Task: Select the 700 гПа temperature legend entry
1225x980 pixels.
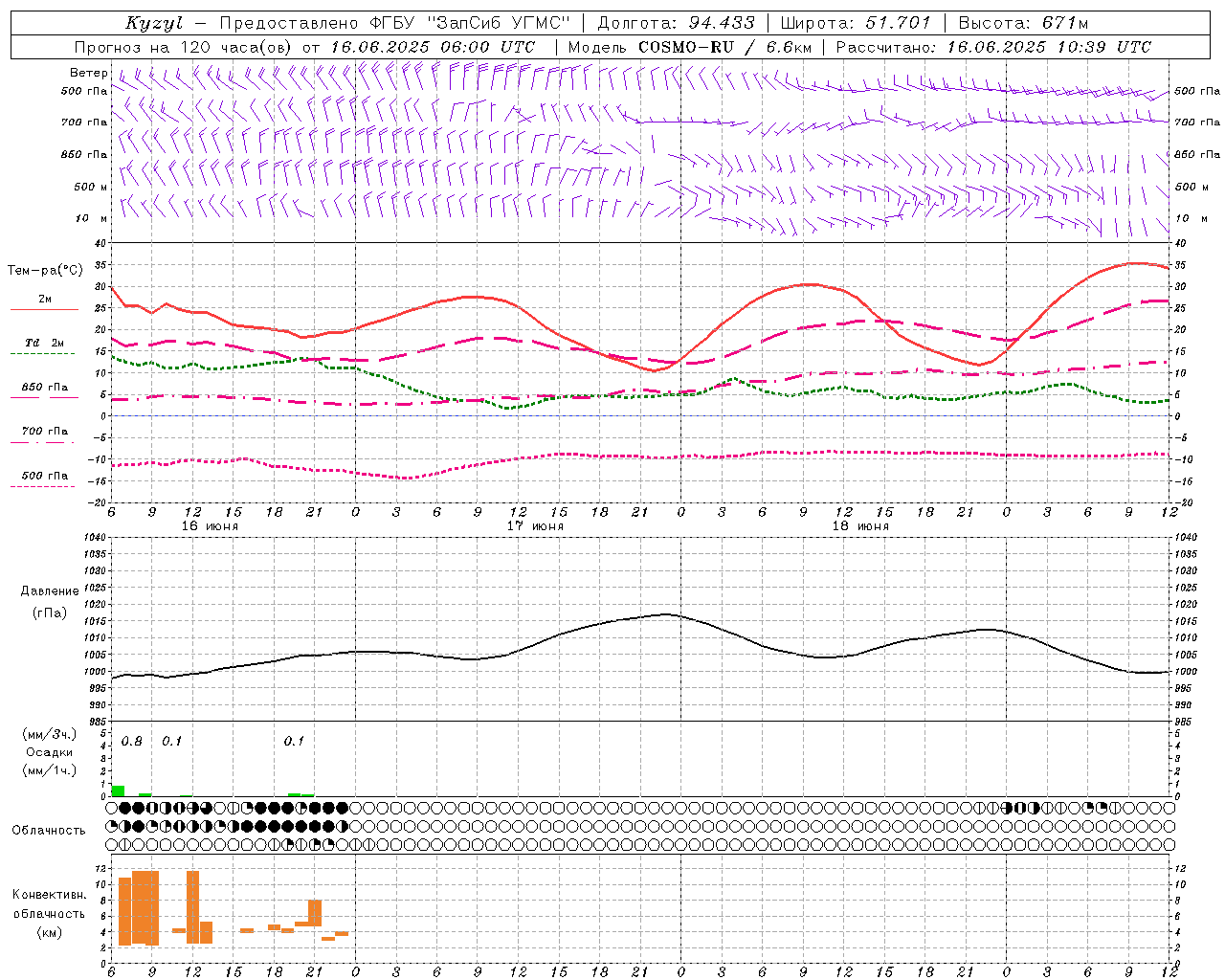Action: click(45, 432)
